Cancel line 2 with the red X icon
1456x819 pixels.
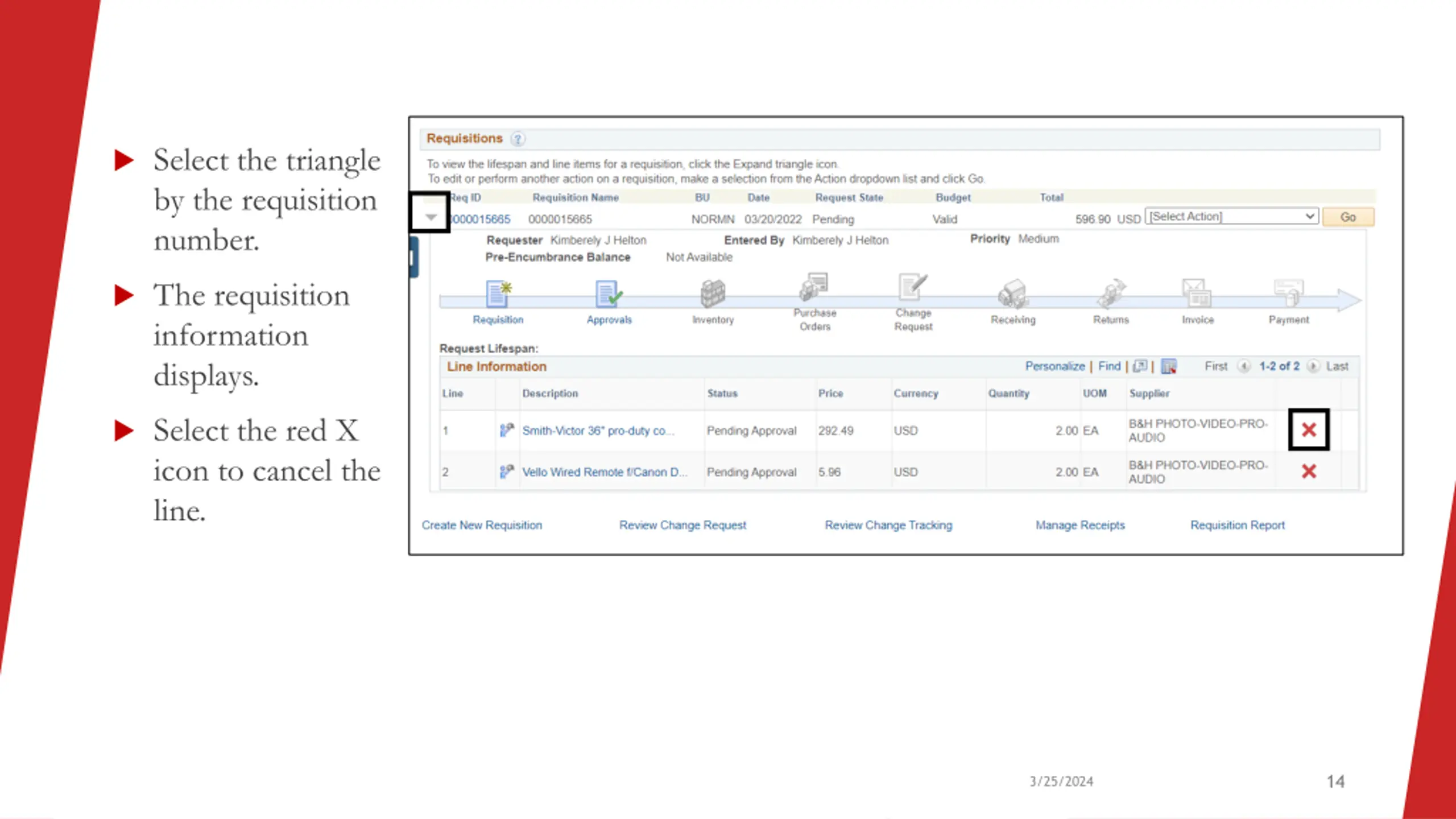(x=1309, y=471)
